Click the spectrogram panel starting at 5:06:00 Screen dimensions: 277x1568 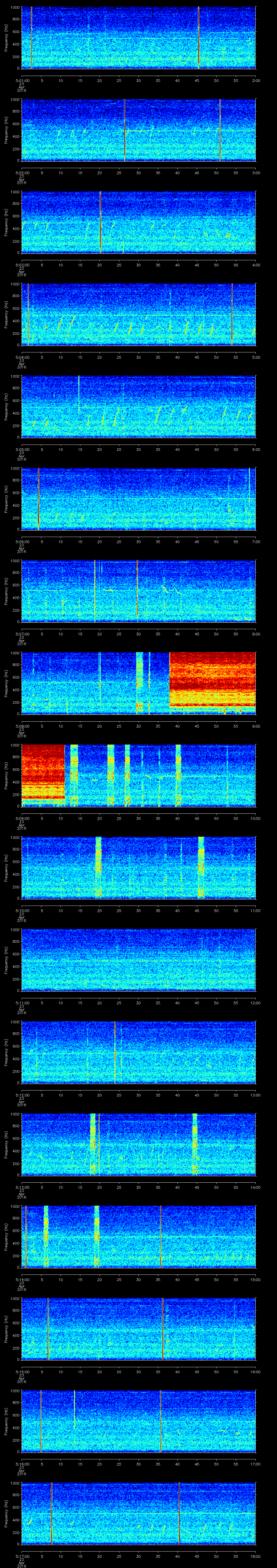coord(139,499)
